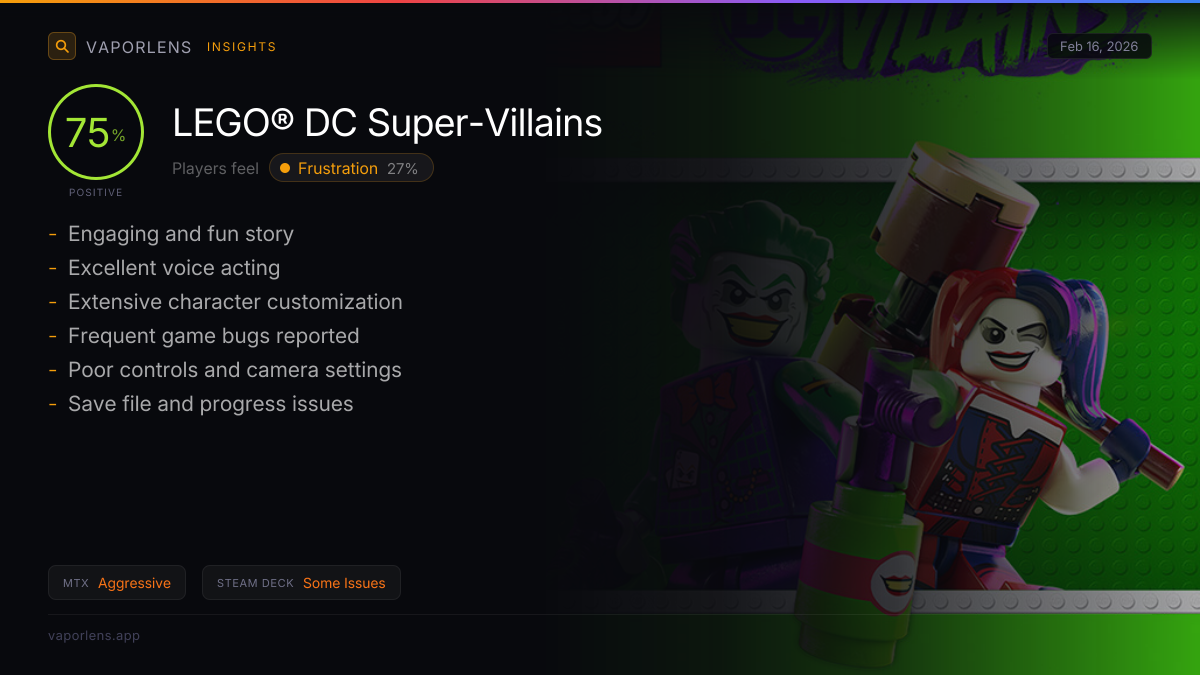This screenshot has height=675, width=1200.
Task: Click the Frequent game bugs reported item
Action: [213, 336]
